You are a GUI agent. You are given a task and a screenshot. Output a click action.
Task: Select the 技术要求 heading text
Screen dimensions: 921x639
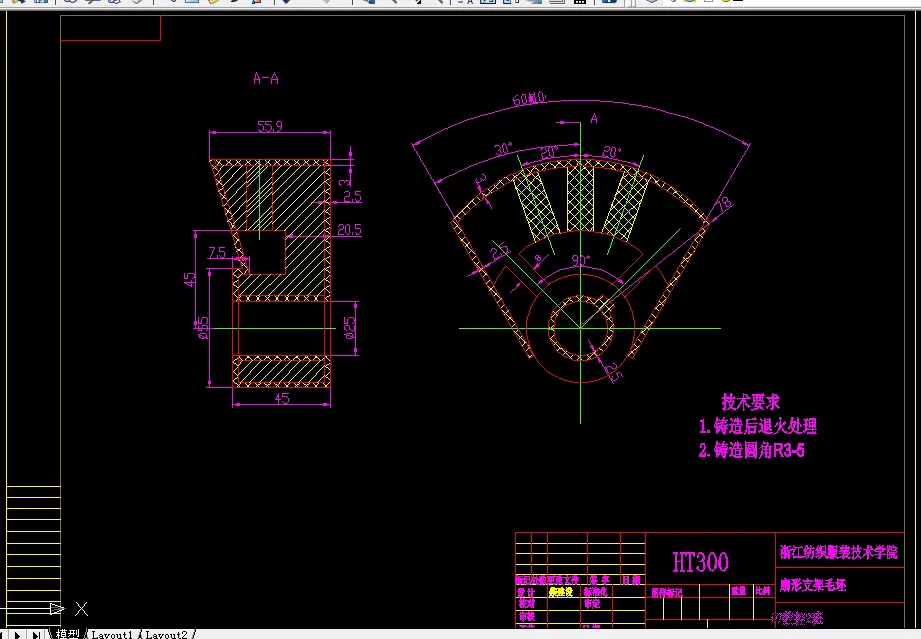(x=751, y=402)
